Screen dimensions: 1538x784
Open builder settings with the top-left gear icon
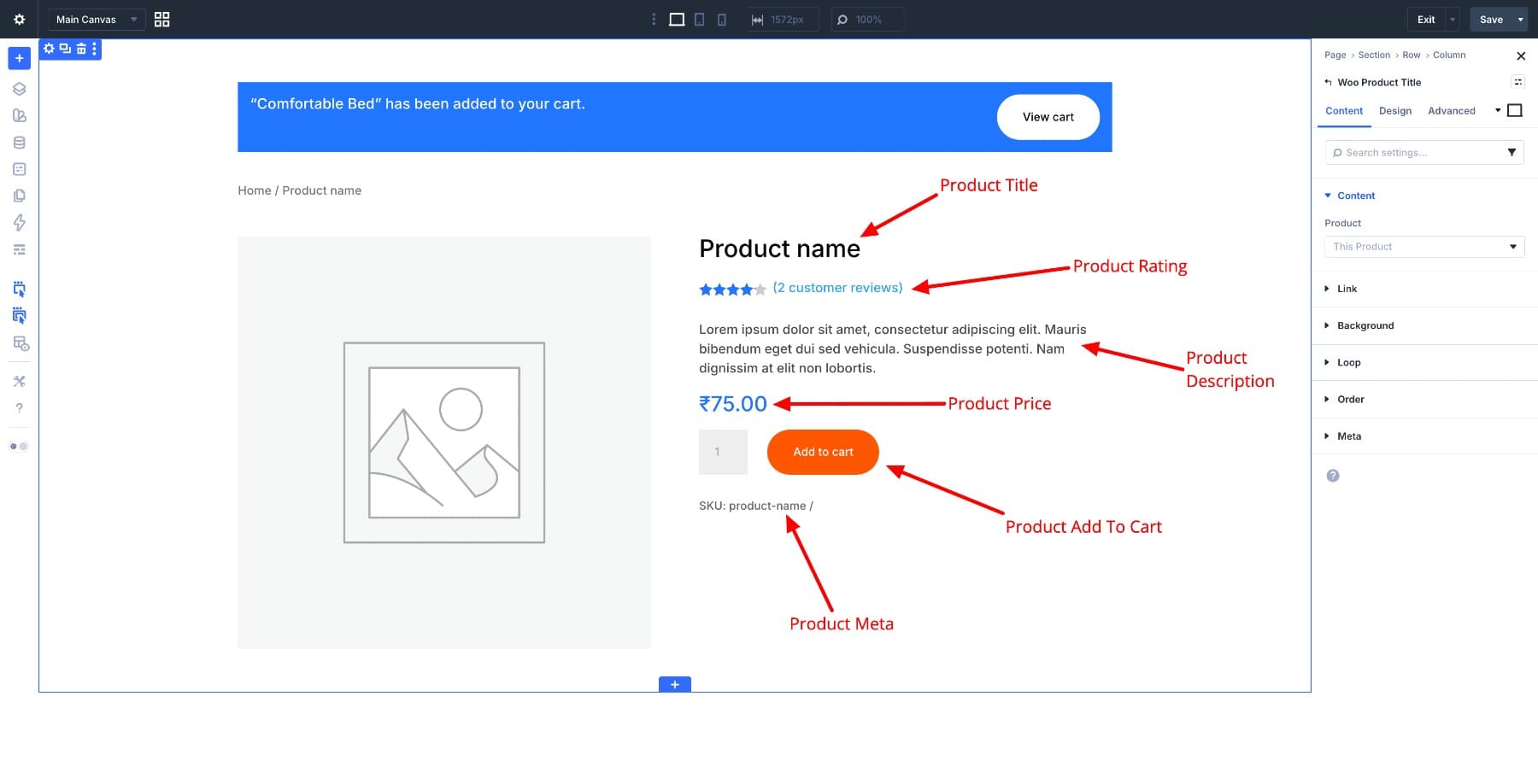pos(19,19)
